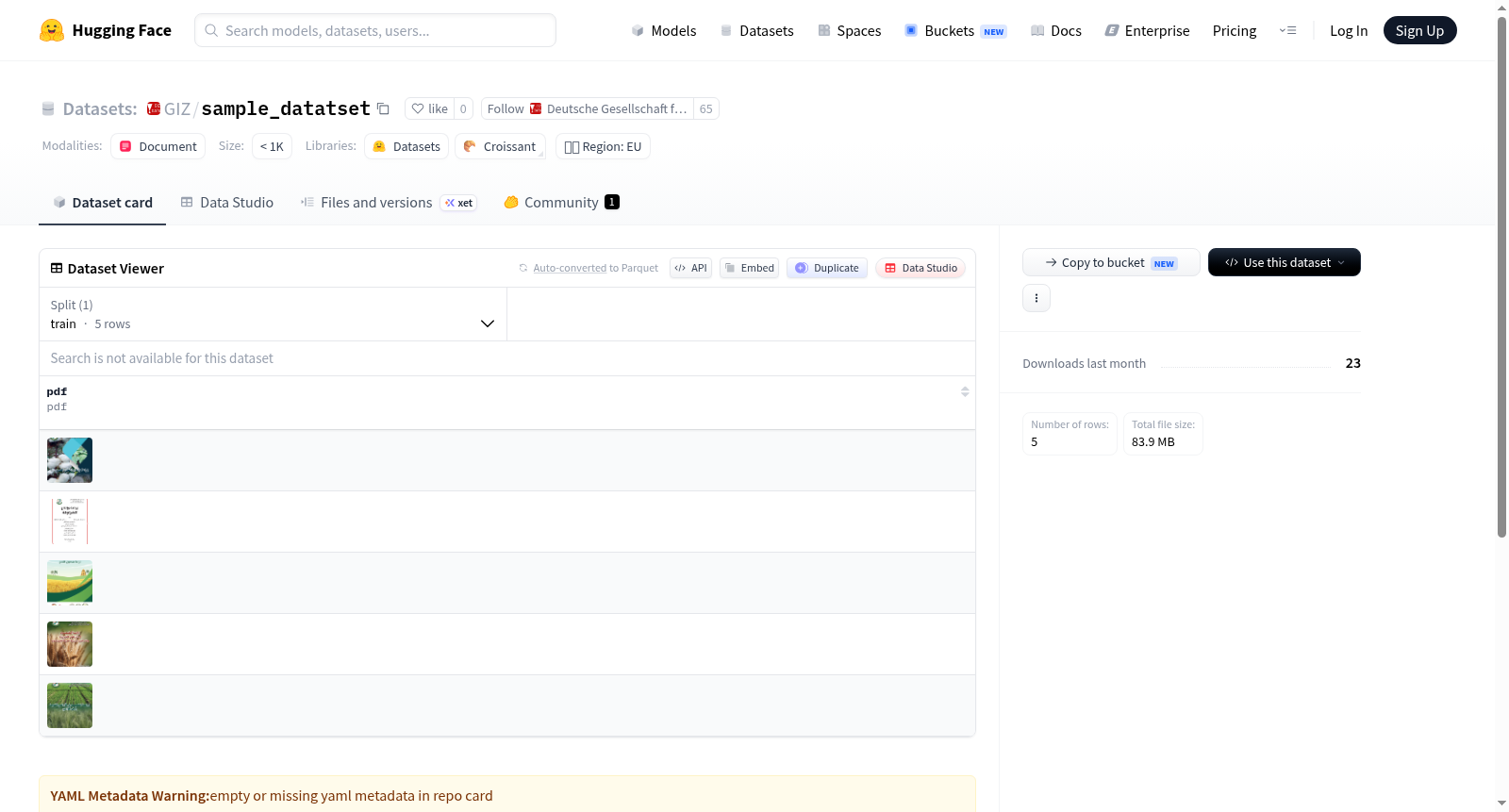Viewport: 1509px width, 812px height.
Task: Focus the search models, datasets, users field
Action: (375, 30)
